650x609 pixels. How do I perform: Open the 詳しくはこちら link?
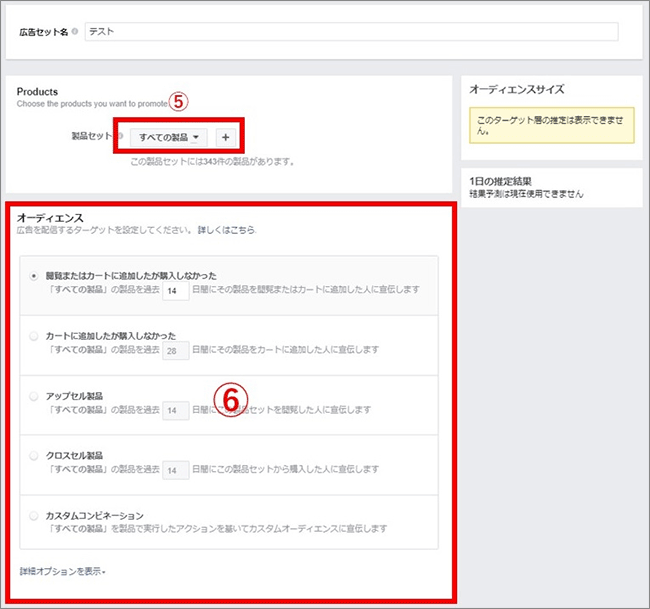pyautogui.click(x=226, y=230)
